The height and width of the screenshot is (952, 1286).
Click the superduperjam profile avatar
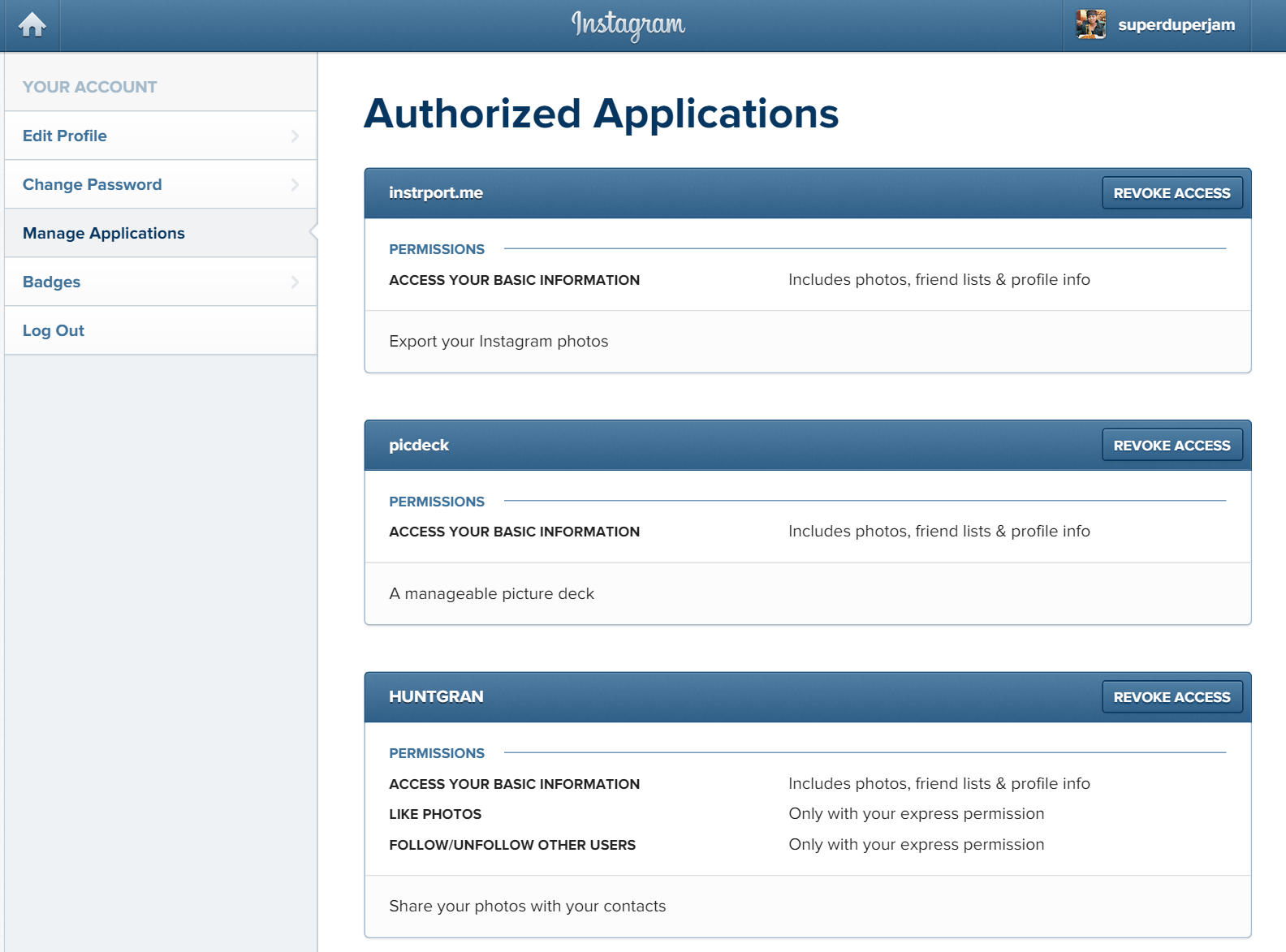point(1090,25)
